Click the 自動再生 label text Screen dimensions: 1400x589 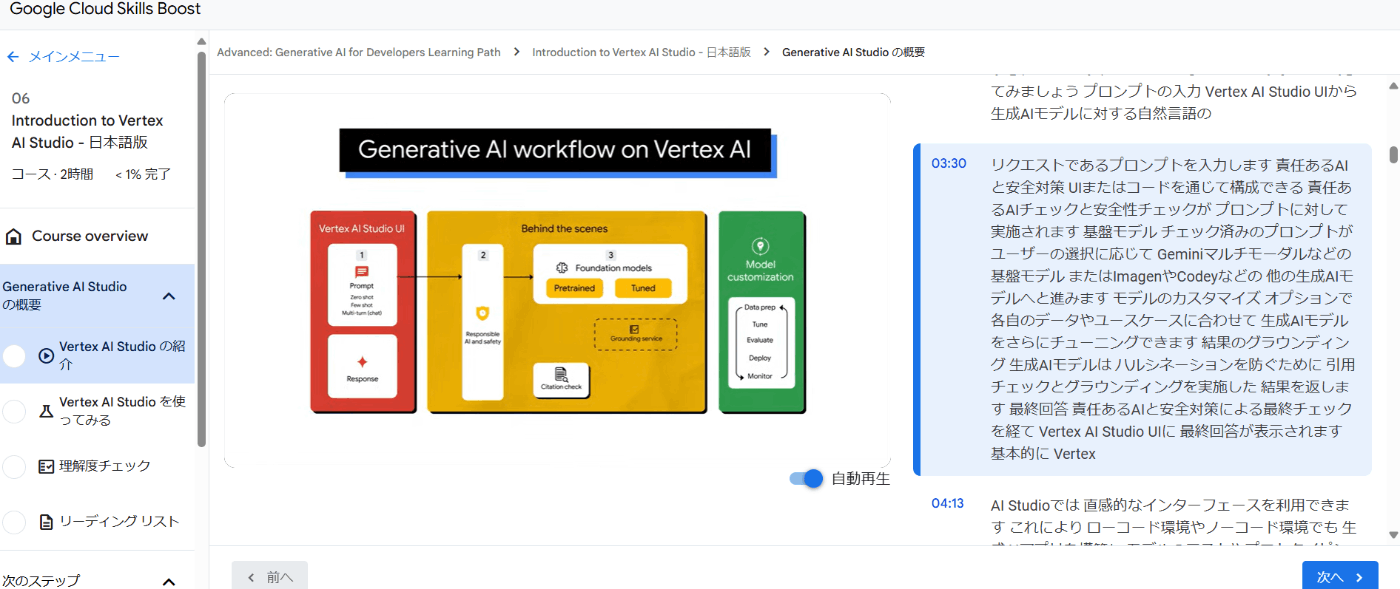861,479
